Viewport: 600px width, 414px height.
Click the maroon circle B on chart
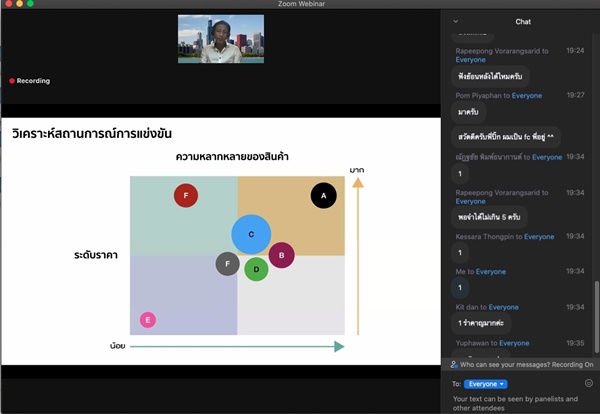[x=282, y=255]
